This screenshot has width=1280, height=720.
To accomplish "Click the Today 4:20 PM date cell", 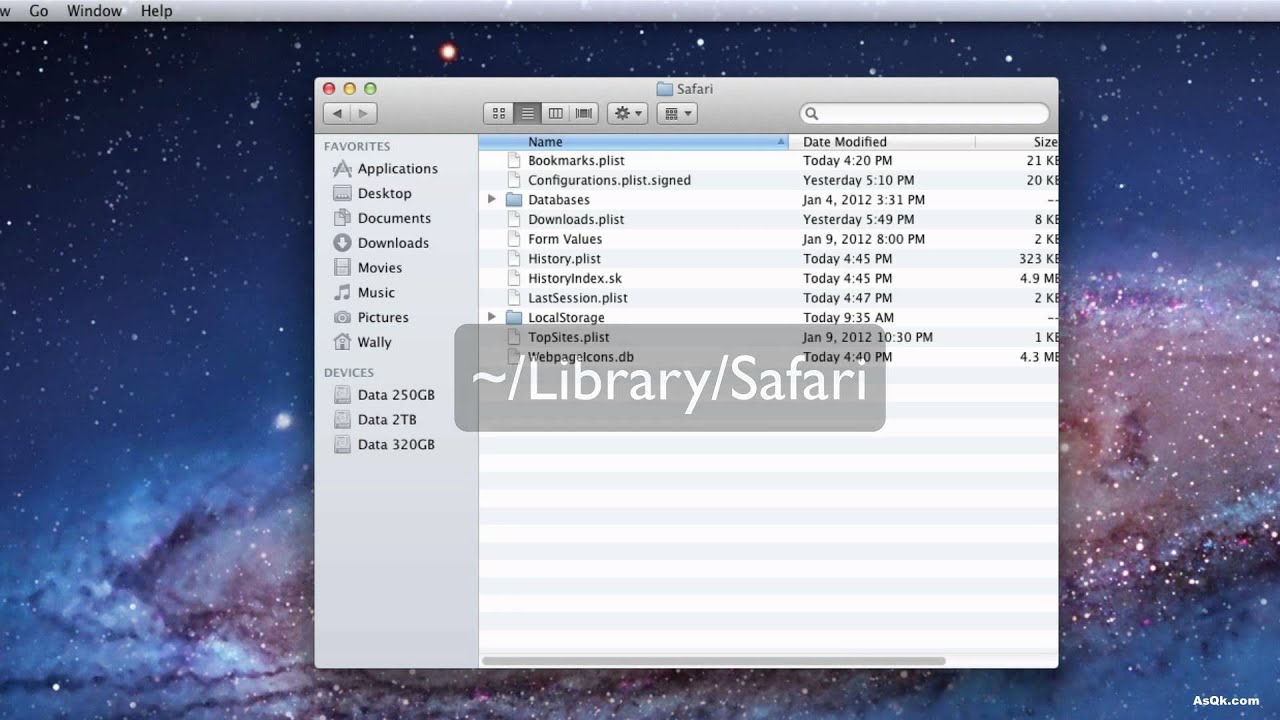I will (847, 161).
